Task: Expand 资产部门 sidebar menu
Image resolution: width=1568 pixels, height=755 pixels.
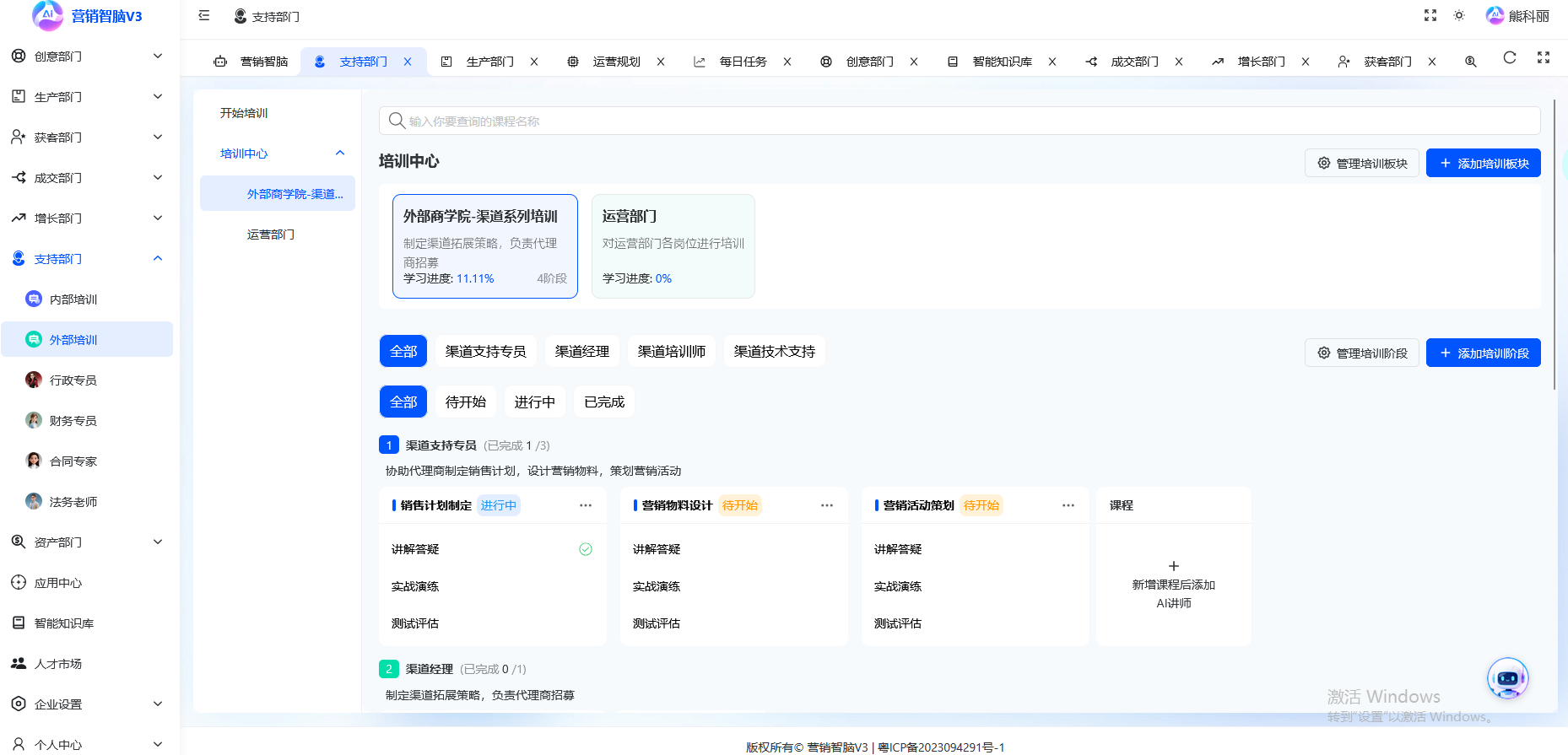Action: [x=88, y=542]
